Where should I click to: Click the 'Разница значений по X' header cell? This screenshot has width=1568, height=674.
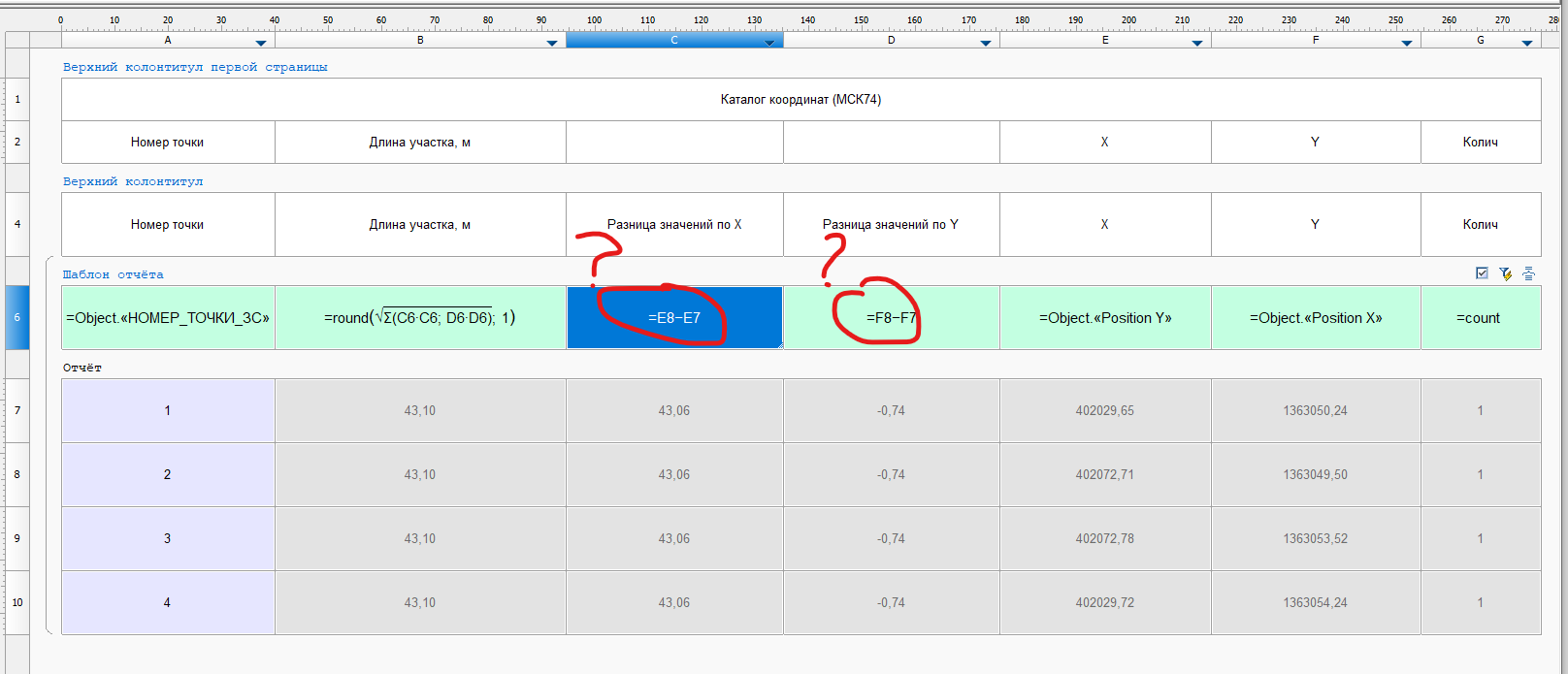[674, 225]
